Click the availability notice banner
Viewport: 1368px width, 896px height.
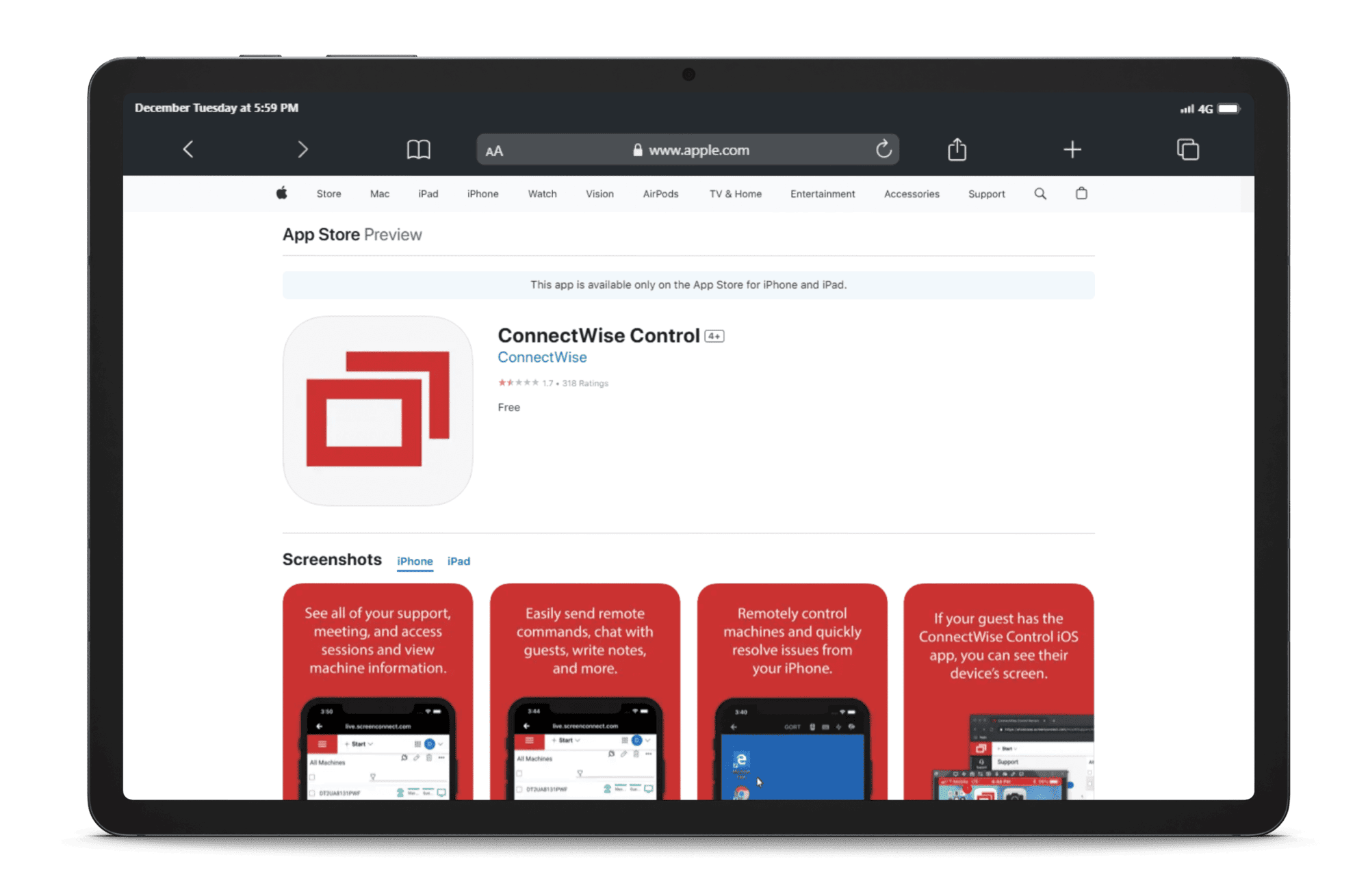click(688, 285)
